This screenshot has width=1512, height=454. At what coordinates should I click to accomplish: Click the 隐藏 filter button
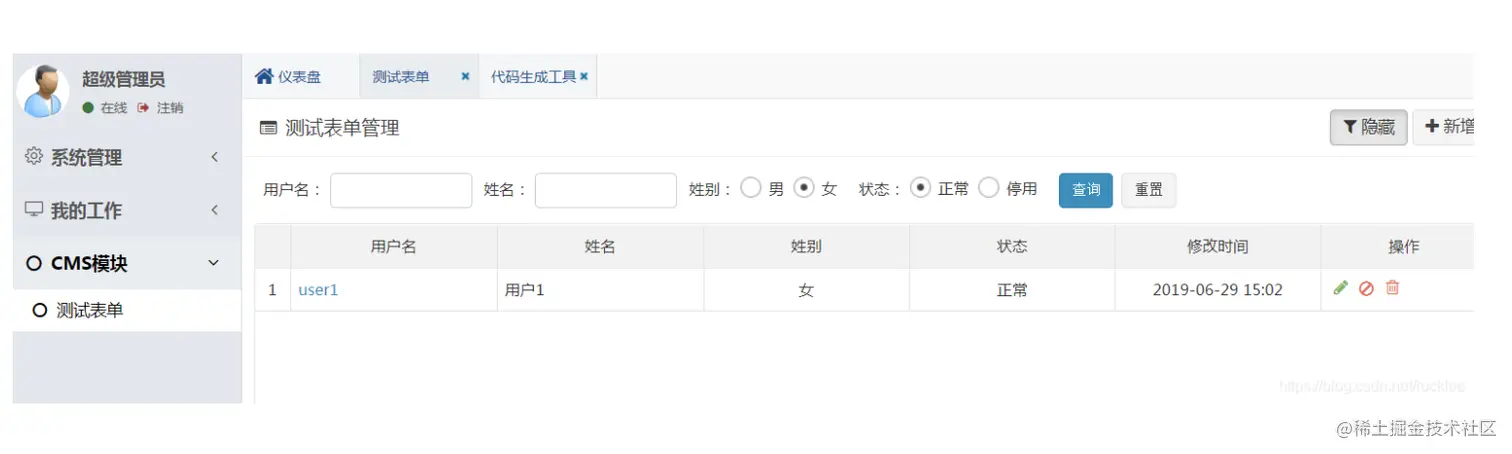[1369, 127]
